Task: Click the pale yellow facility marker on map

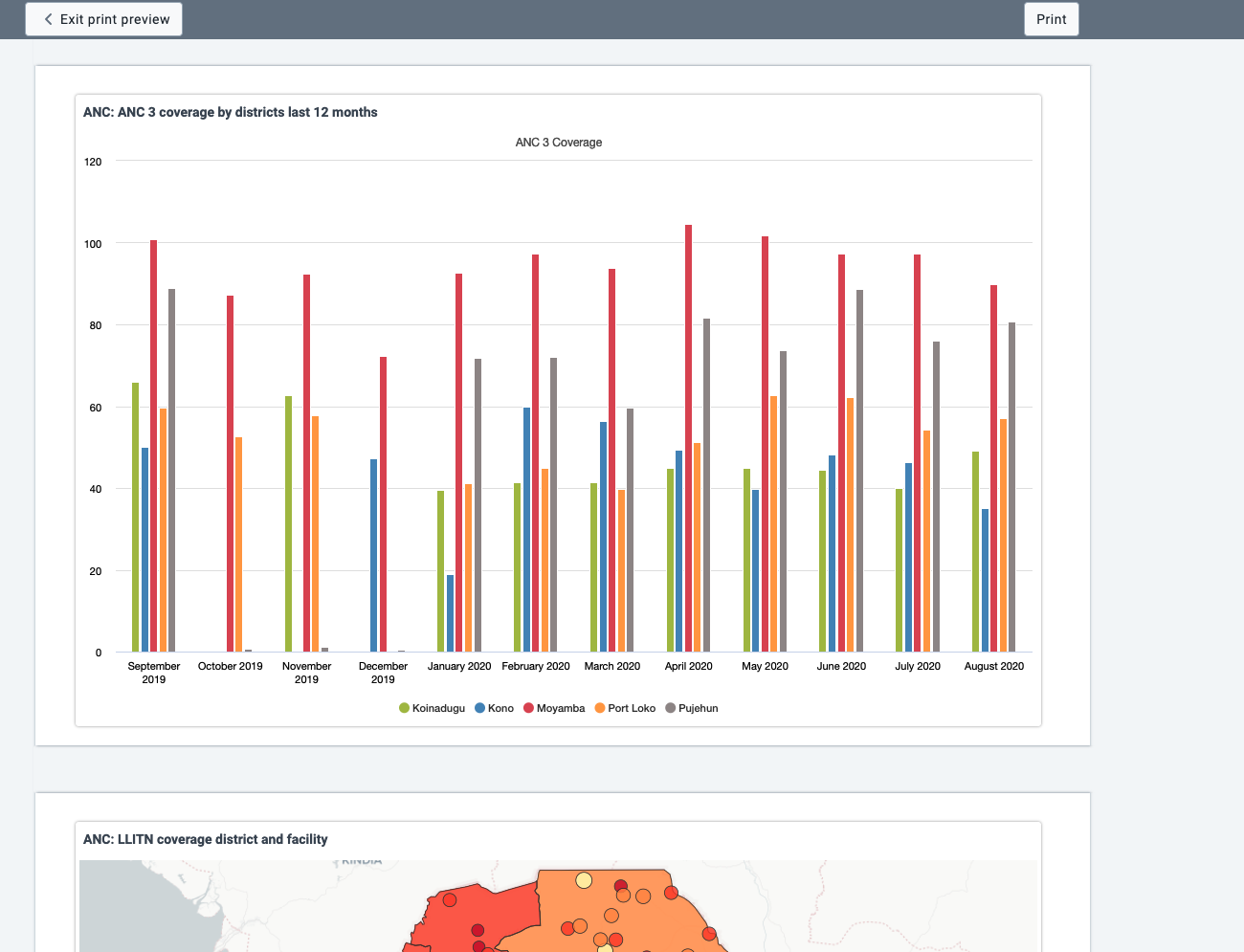Action: pyautogui.click(x=584, y=880)
